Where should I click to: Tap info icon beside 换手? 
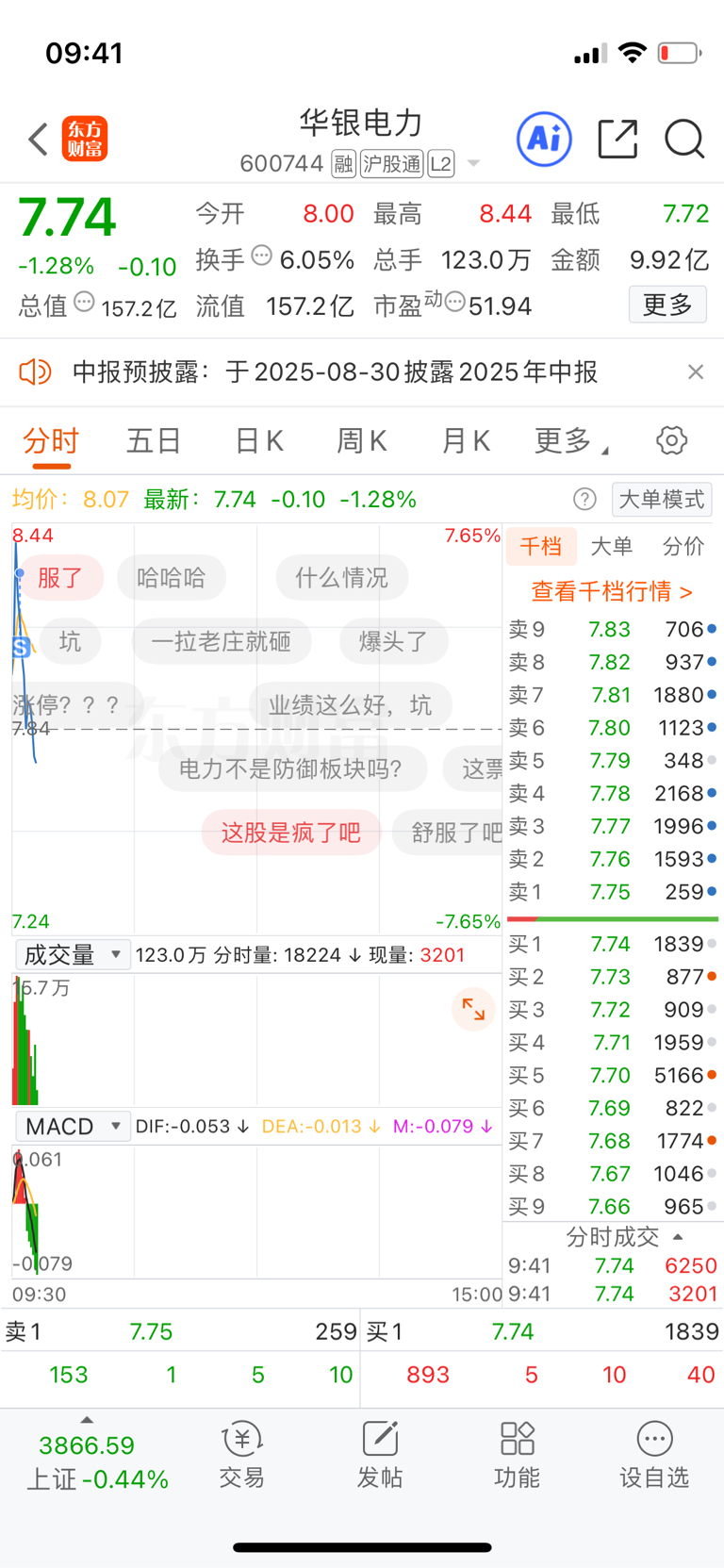[x=262, y=255]
